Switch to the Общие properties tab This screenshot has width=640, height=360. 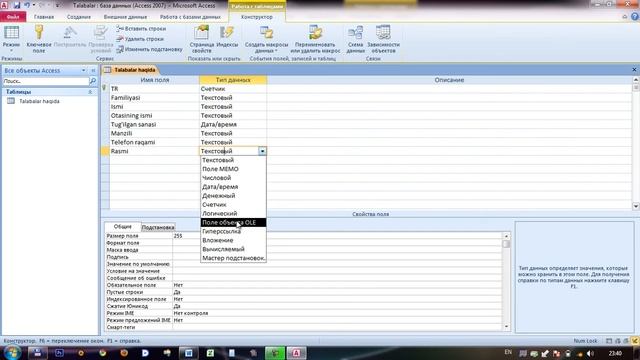(x=122, y=227)
